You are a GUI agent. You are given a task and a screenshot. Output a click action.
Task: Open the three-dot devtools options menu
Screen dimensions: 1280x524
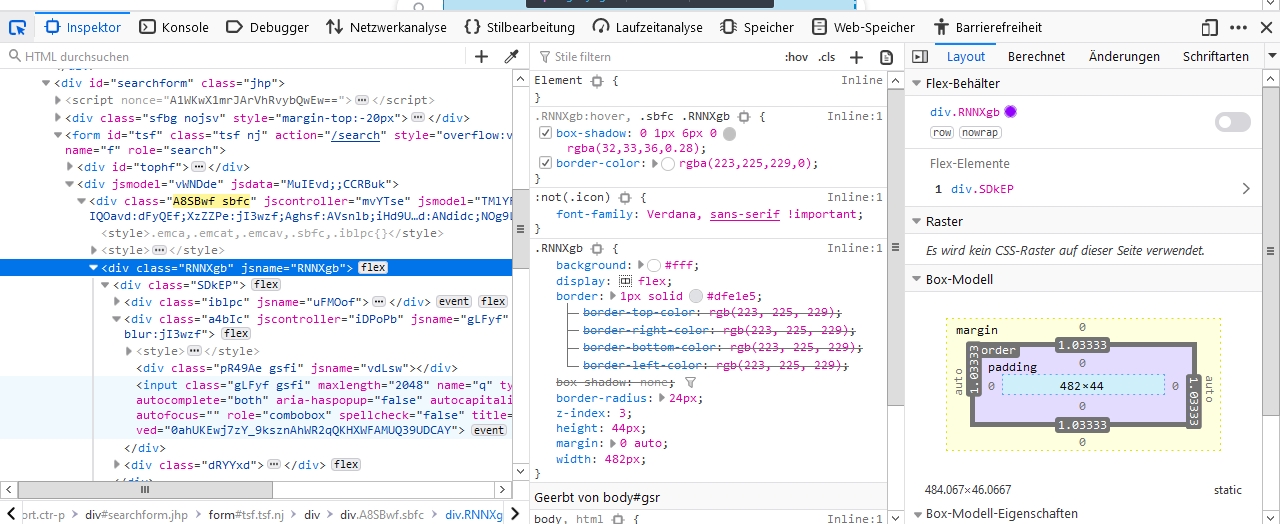click(x=1239, y=27)
